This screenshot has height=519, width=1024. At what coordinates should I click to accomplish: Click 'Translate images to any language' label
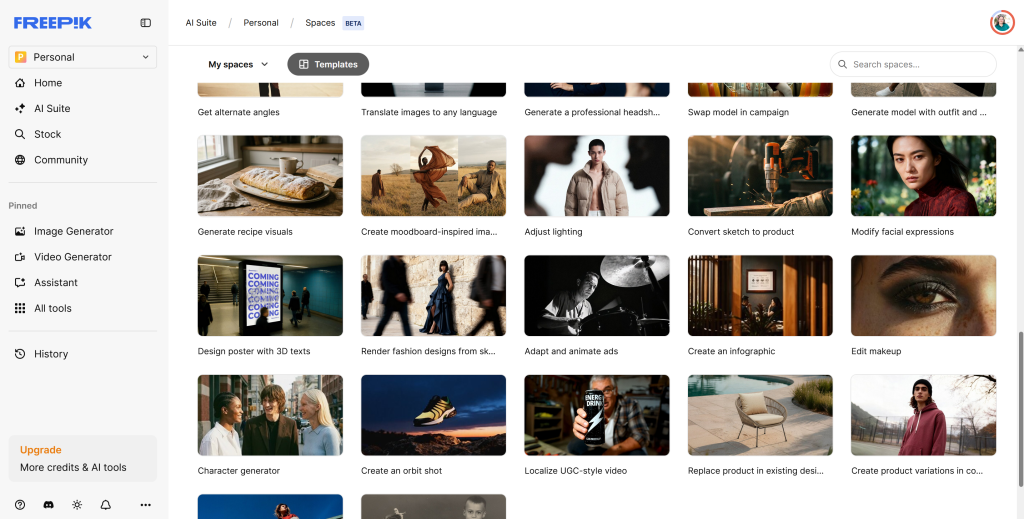429,112
